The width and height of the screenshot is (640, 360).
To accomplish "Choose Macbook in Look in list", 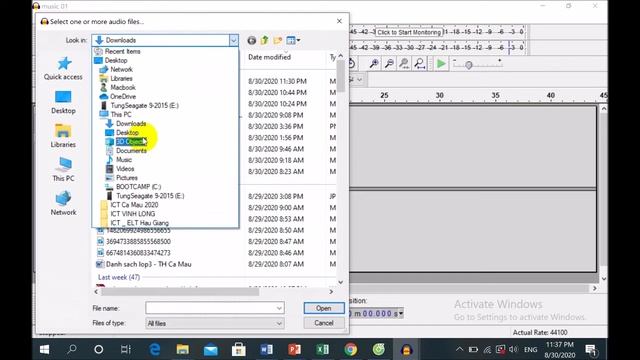I will pyautogui.click(x=123, y=87).
